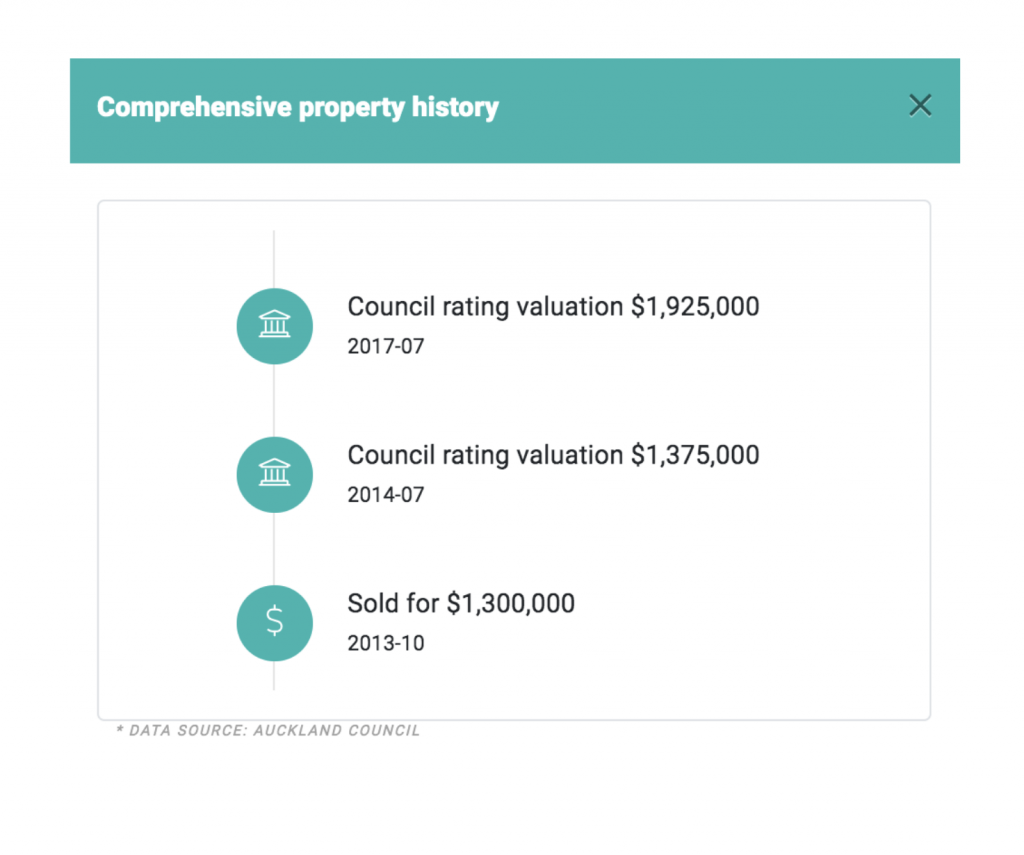This screenshot has height=855, width=1024.
Task: Click the bottom dollar icon on the vertical timeline
Action: tap(274, 623)
